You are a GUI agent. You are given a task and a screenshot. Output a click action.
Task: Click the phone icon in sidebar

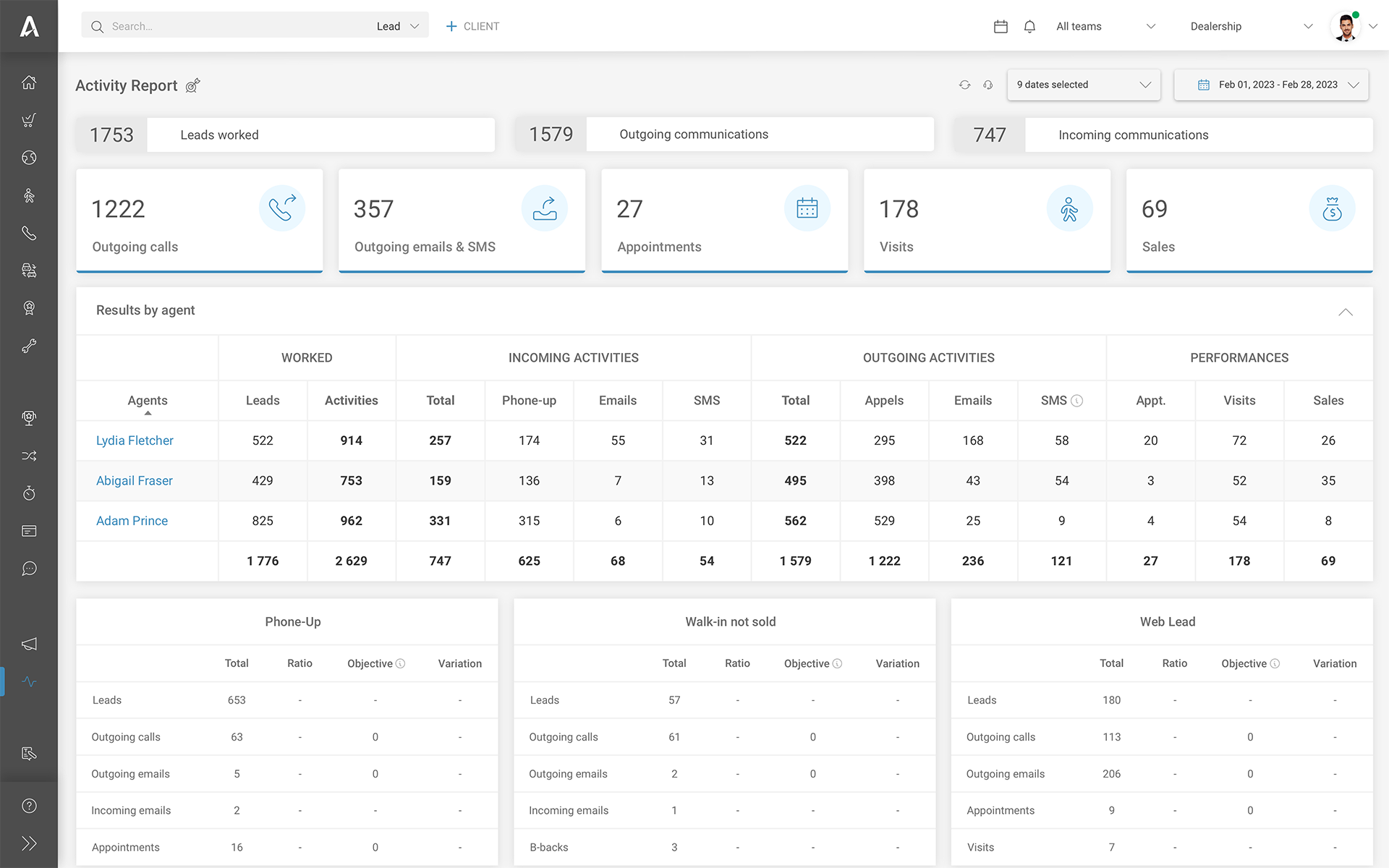[x=29, y=233]
